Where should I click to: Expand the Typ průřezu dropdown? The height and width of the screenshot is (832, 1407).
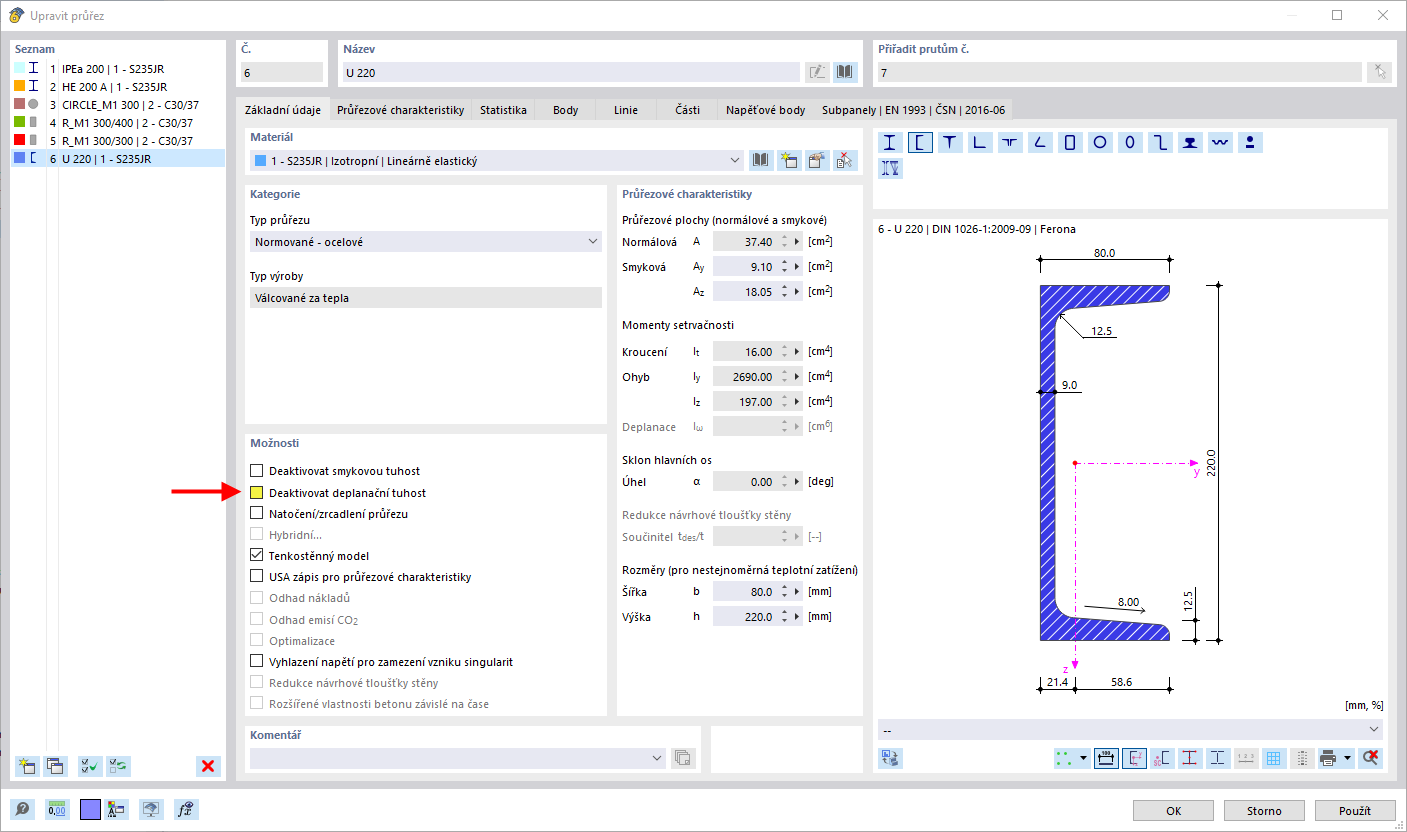[x=594, y=241]
